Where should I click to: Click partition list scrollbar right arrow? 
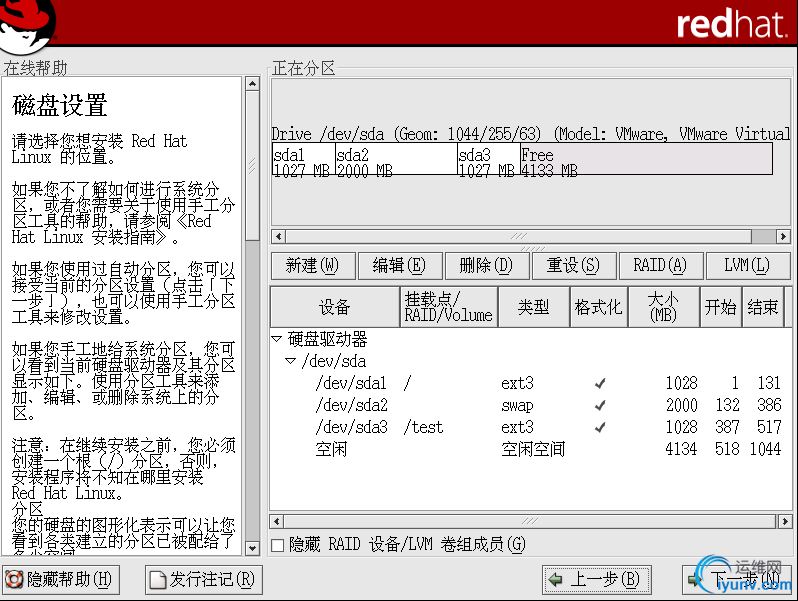coord(785,522)
